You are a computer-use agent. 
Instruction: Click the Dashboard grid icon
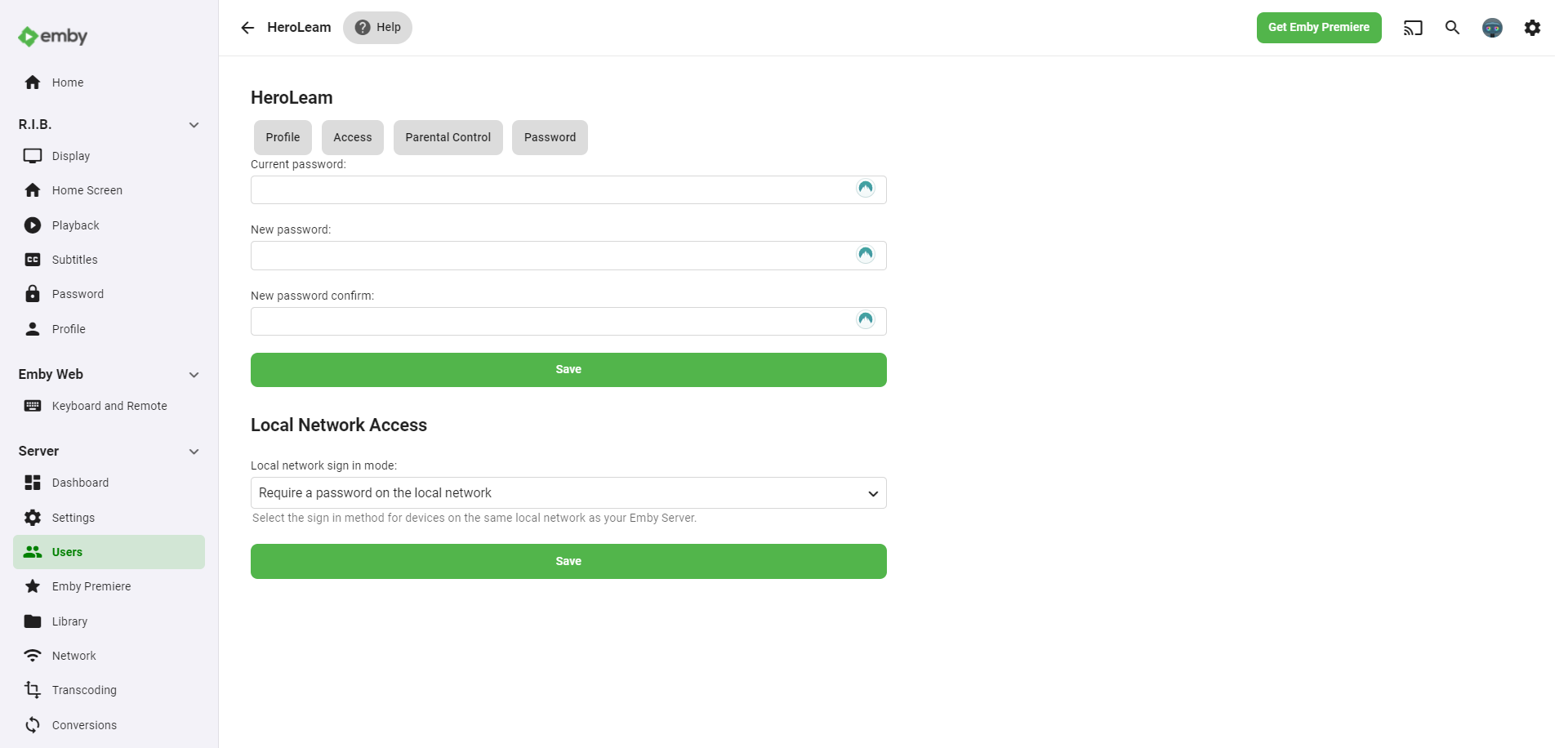tap(33, 483)
